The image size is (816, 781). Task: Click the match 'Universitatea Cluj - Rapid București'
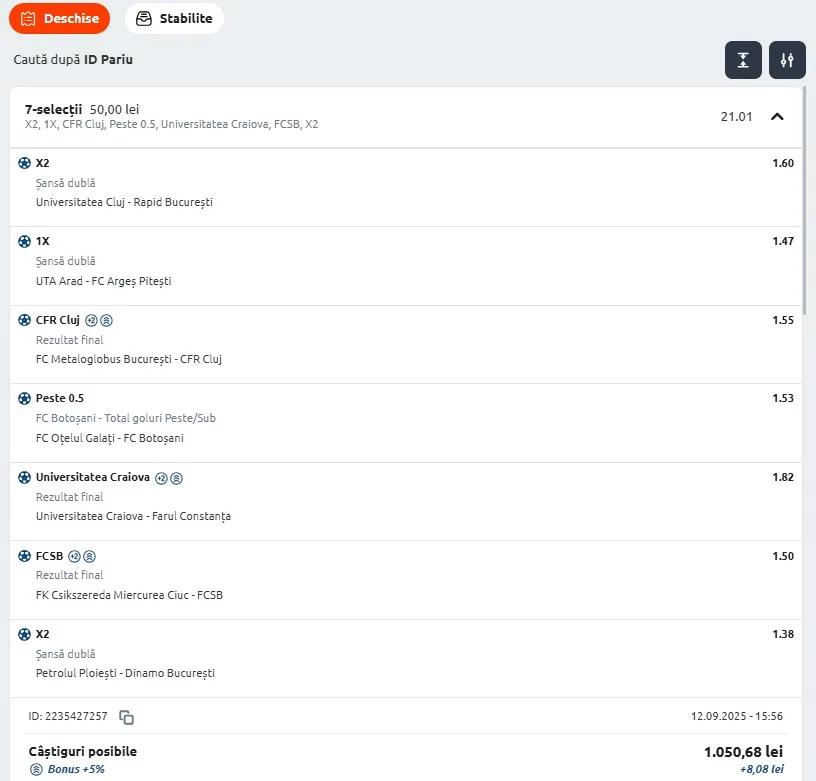(x=124, y=202)
